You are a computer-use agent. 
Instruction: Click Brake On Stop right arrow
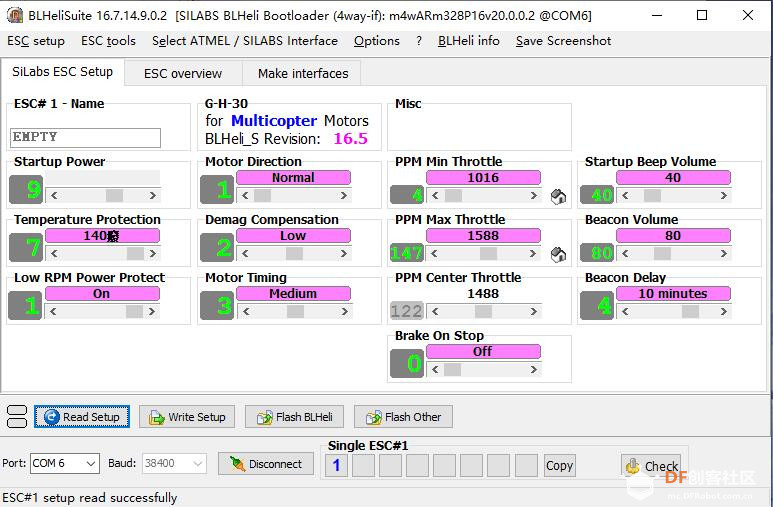point(533,369)
